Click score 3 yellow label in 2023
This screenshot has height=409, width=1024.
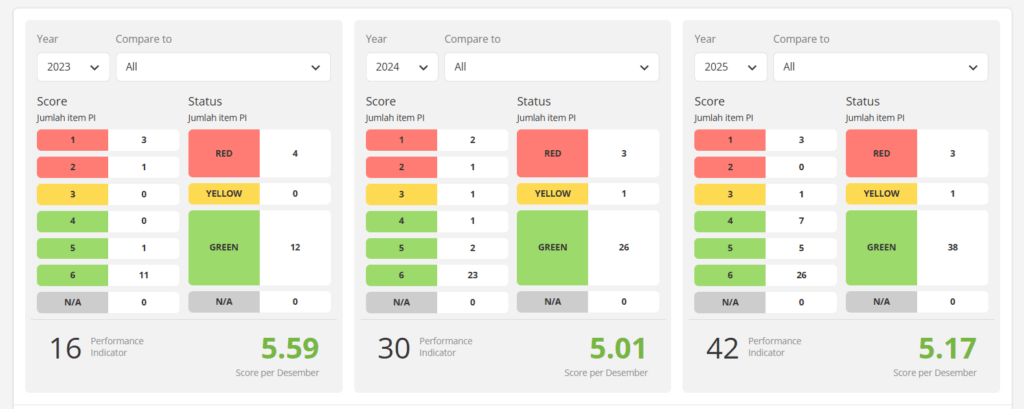pyautogui.click(x=73, y=194)
